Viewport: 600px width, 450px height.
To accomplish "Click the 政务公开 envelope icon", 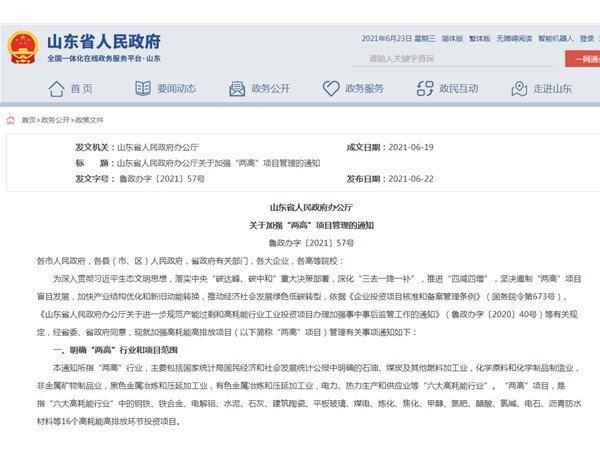I will point(236,89).
